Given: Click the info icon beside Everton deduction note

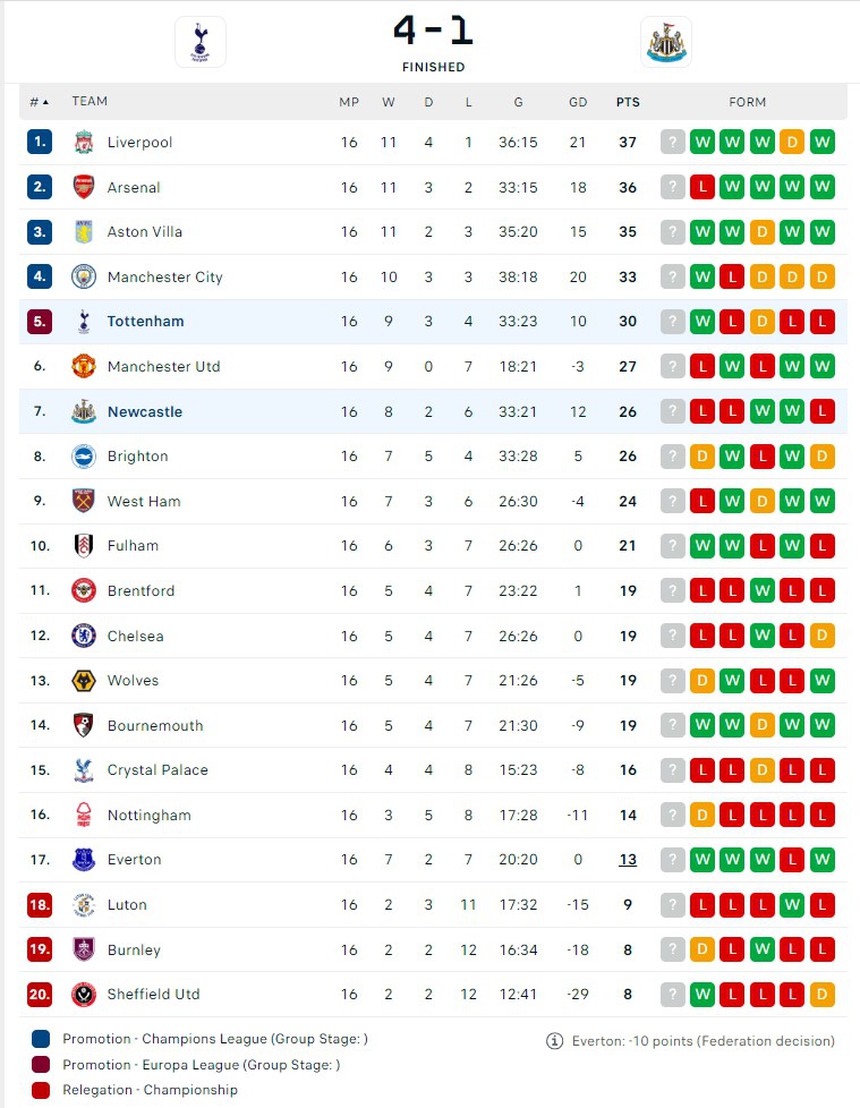Looking at the screenshot, I should (555, 1041).
